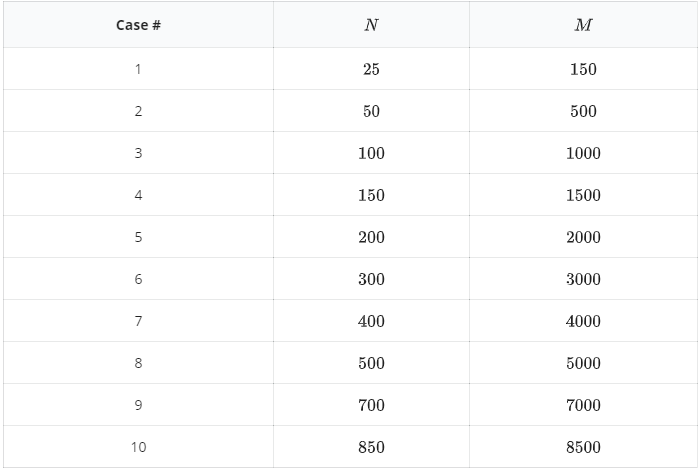698x471 pixels.
Task: Click the M column header
Action: [x=583, y=25]
